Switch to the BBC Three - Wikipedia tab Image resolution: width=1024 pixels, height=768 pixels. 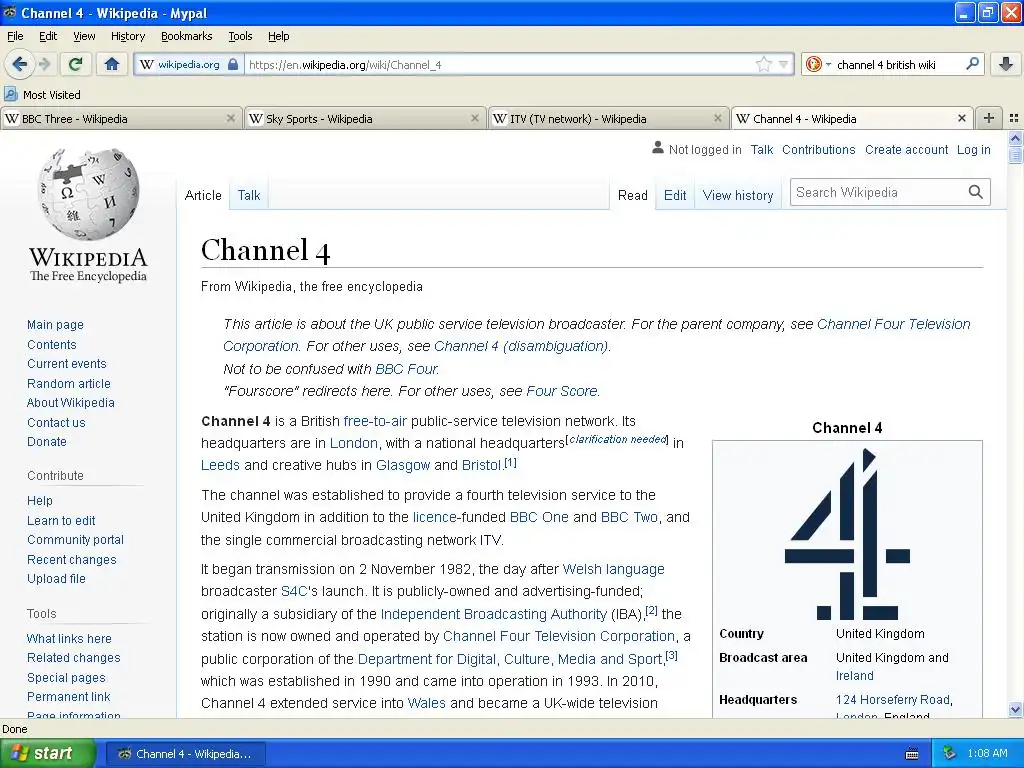121,118
